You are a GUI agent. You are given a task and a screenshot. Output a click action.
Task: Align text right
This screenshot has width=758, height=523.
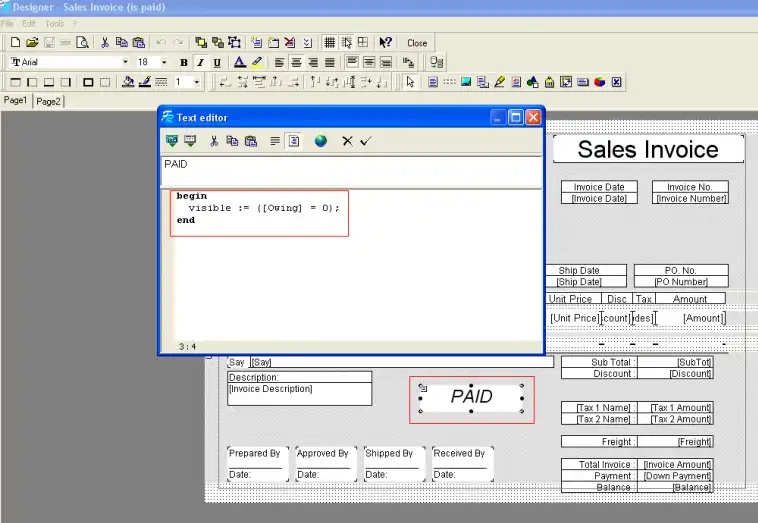[313, 62]
